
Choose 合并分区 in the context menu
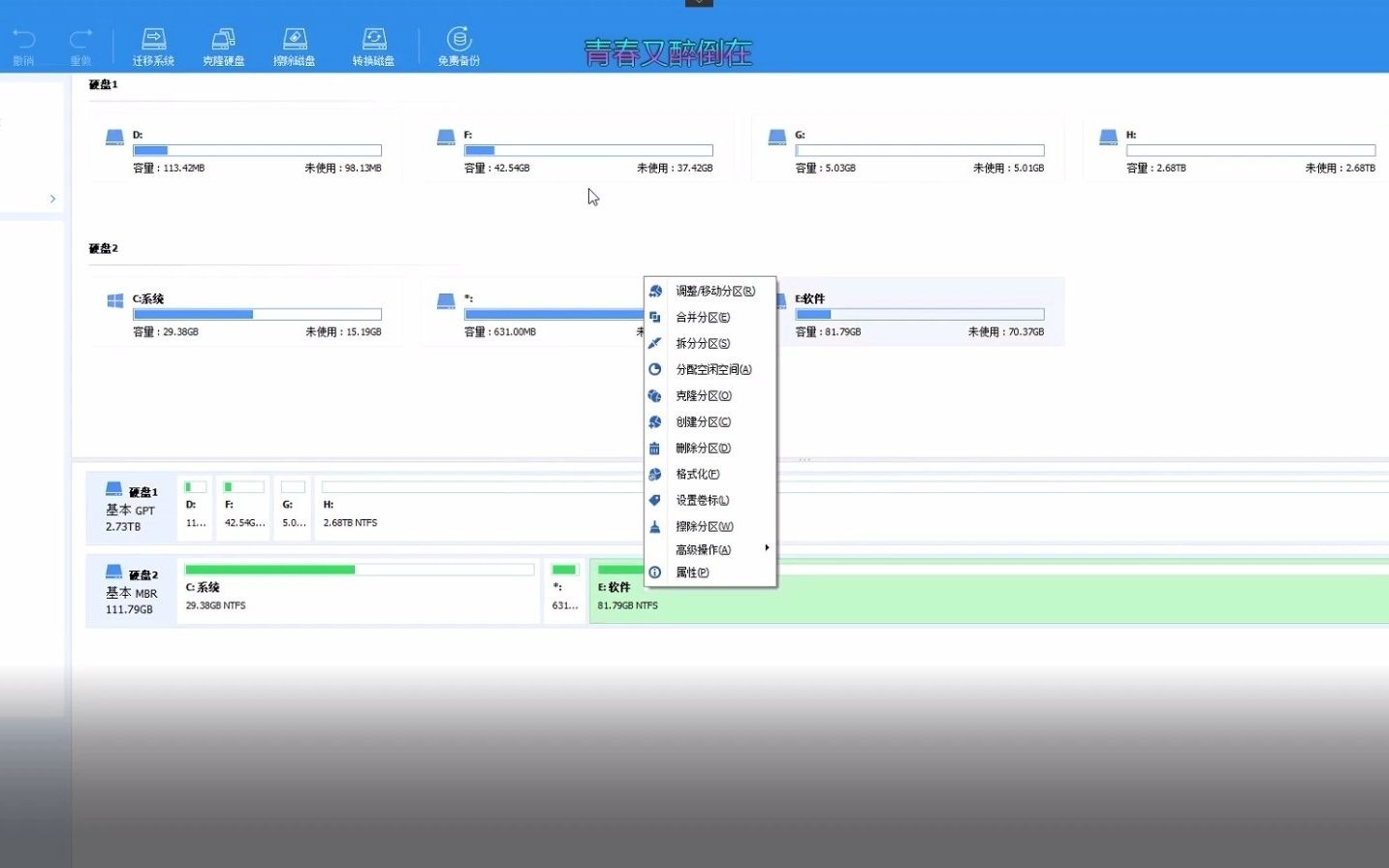pyautogui.click(x=710, y=317)
